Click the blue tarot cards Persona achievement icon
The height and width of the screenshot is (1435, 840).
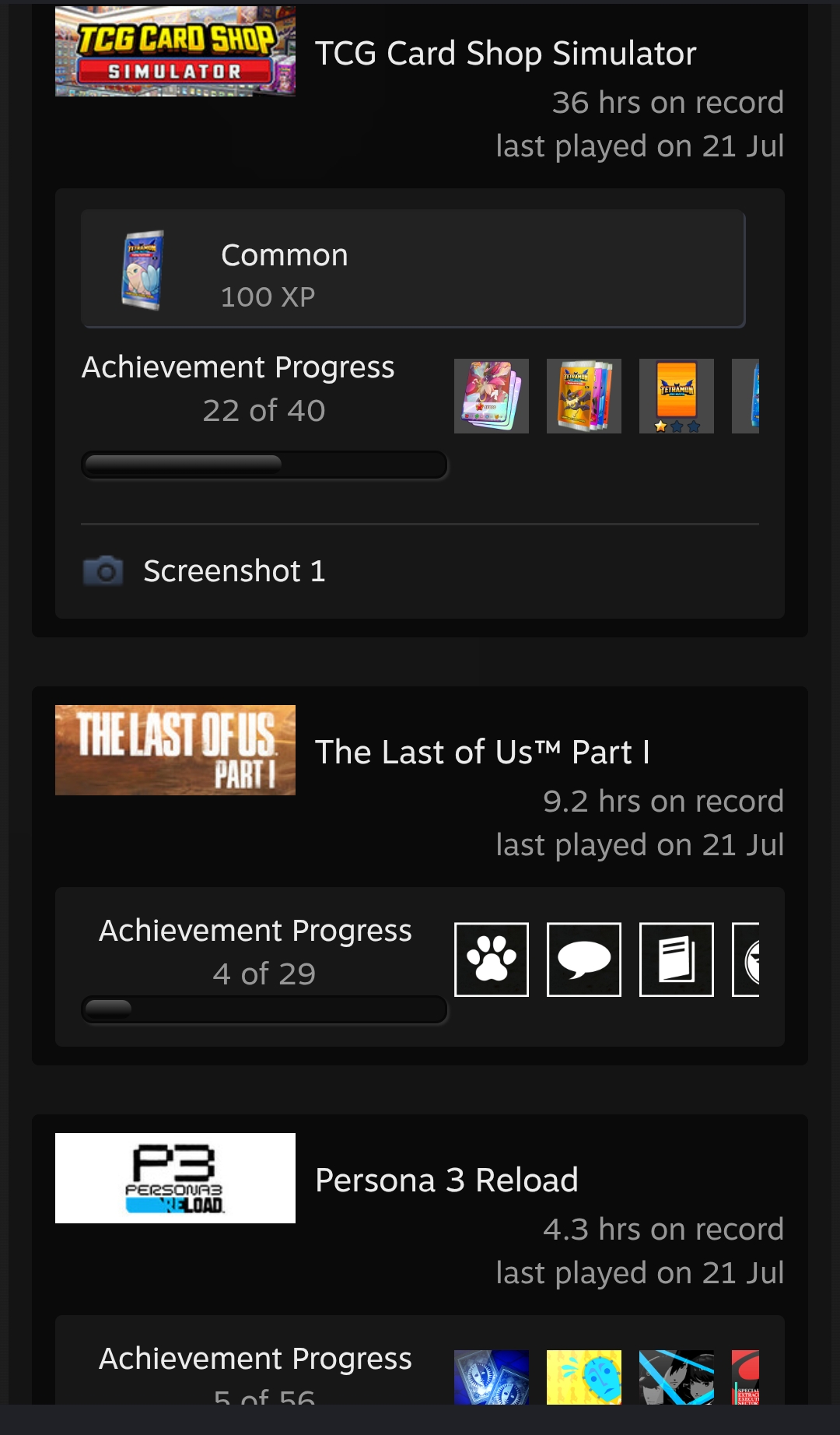pos(492,1377)
